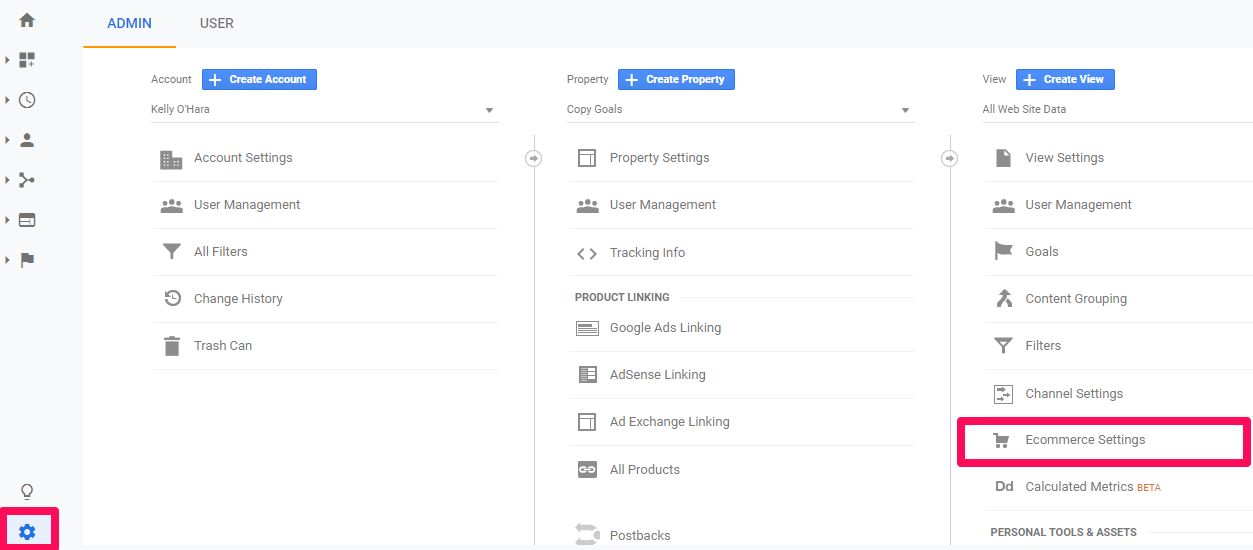The width and height of the screenshot is (1253, 550).
Task: Expand the Realtime clock section
Action: coord(27,100)
